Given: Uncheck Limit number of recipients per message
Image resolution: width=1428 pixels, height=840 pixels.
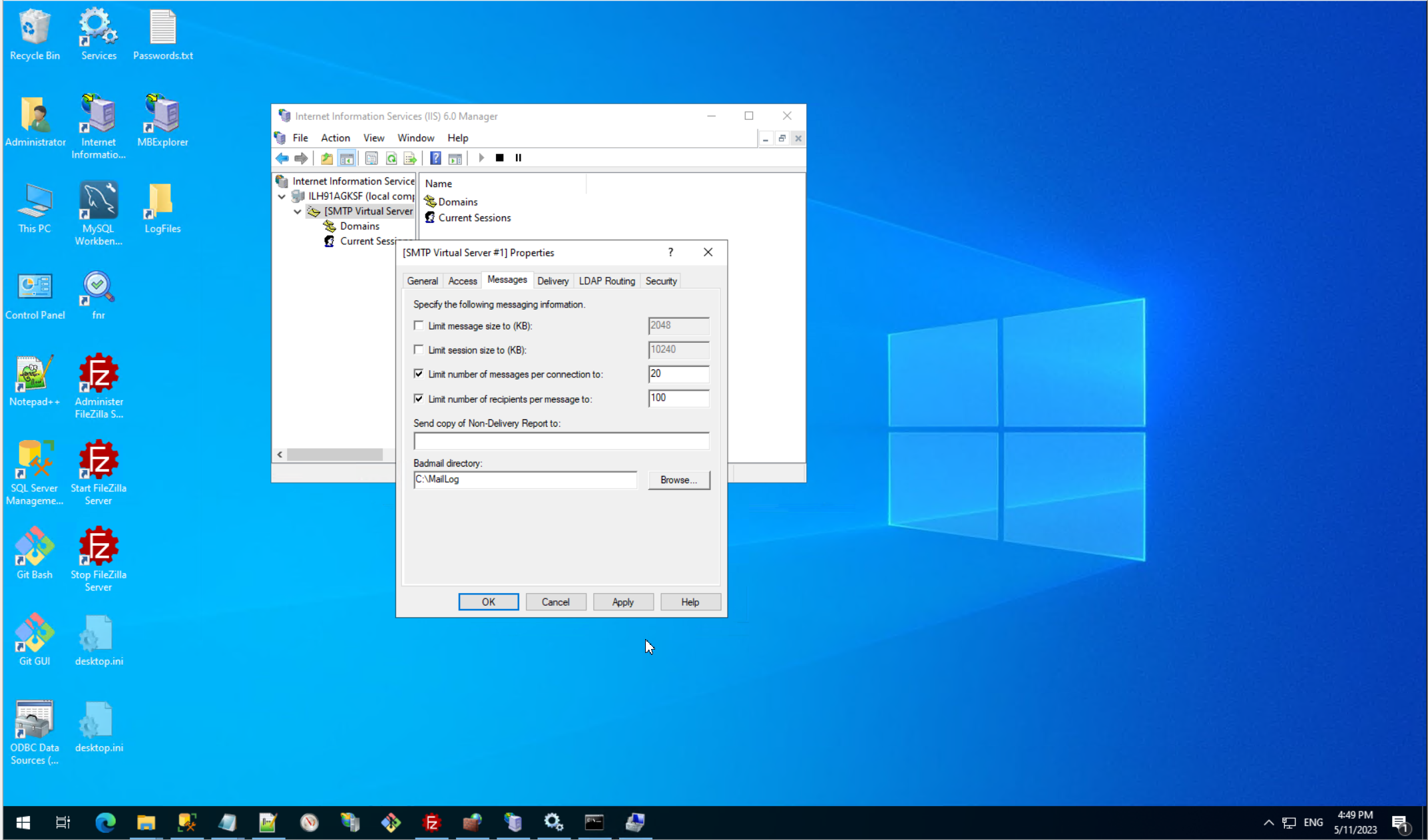Looking at the screenshot, I should point(419,399).
